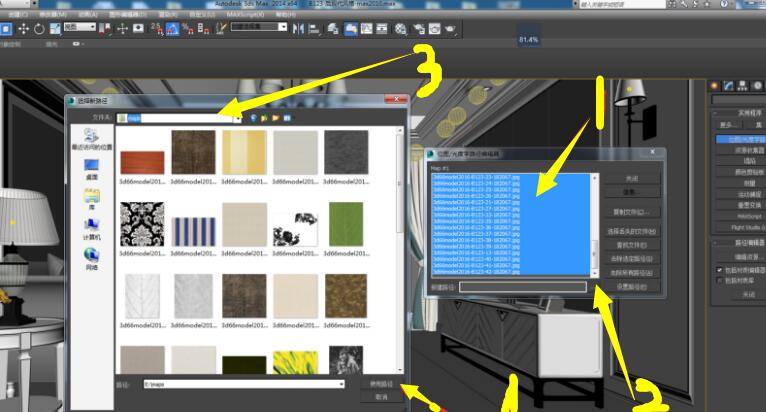Toggle the checked option under path editor panel
This screenshot has width=766, height=412.
[x=719, y=270]
